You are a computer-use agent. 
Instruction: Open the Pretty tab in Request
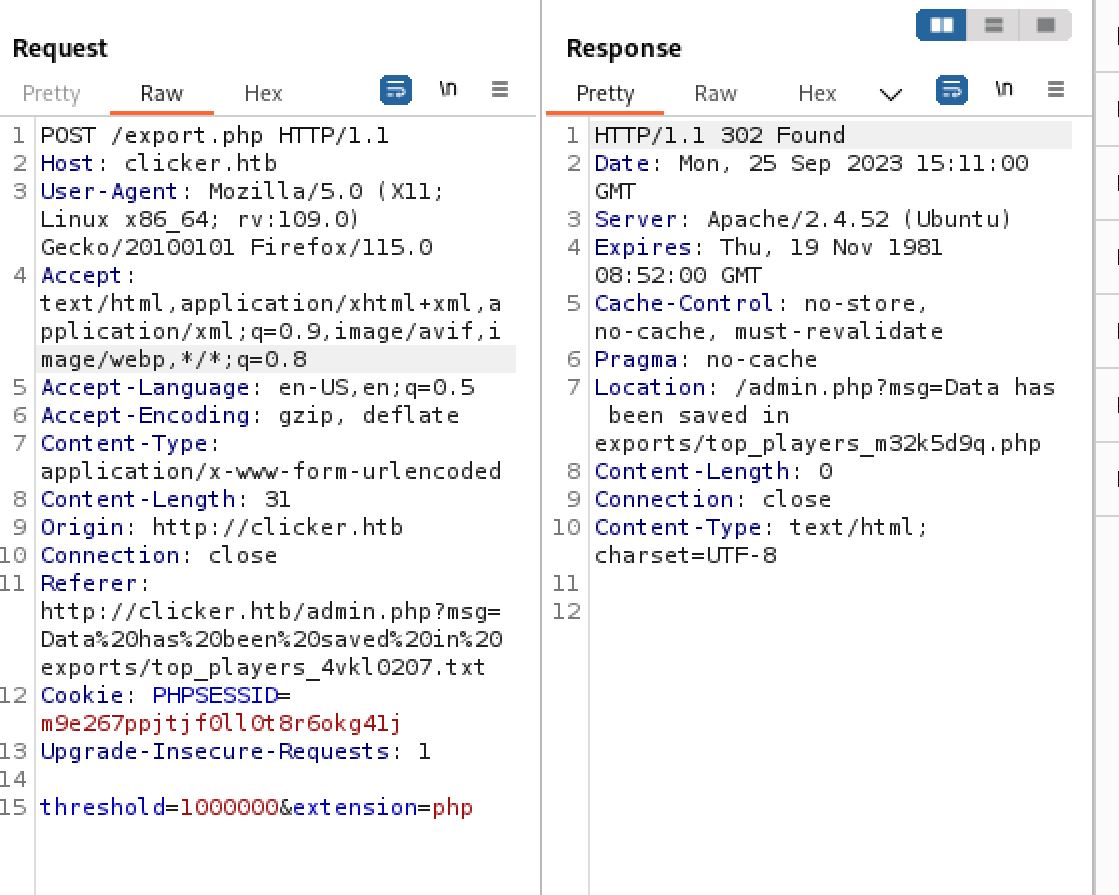pyautogui.click(x=51, y=93)
